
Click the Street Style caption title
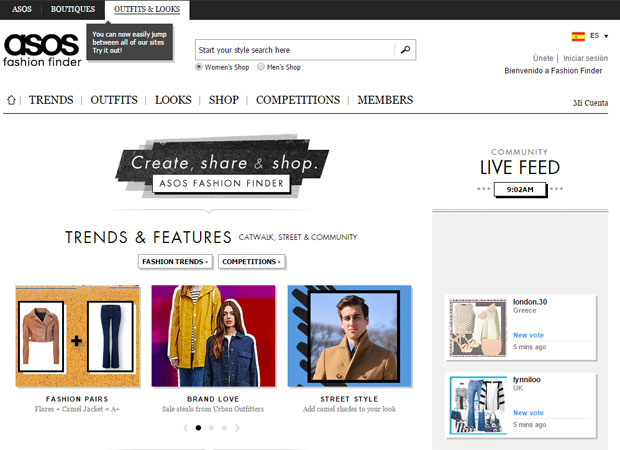(349, 399)
